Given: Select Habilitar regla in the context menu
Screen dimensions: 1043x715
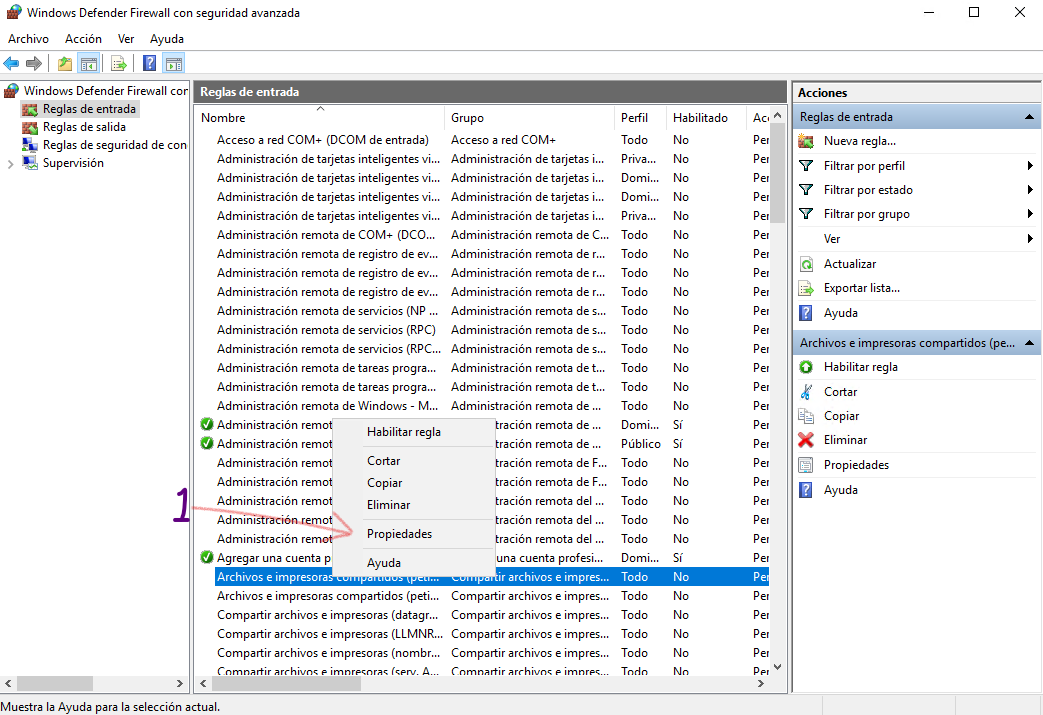Looking at the screenshot, I should 403,432.
